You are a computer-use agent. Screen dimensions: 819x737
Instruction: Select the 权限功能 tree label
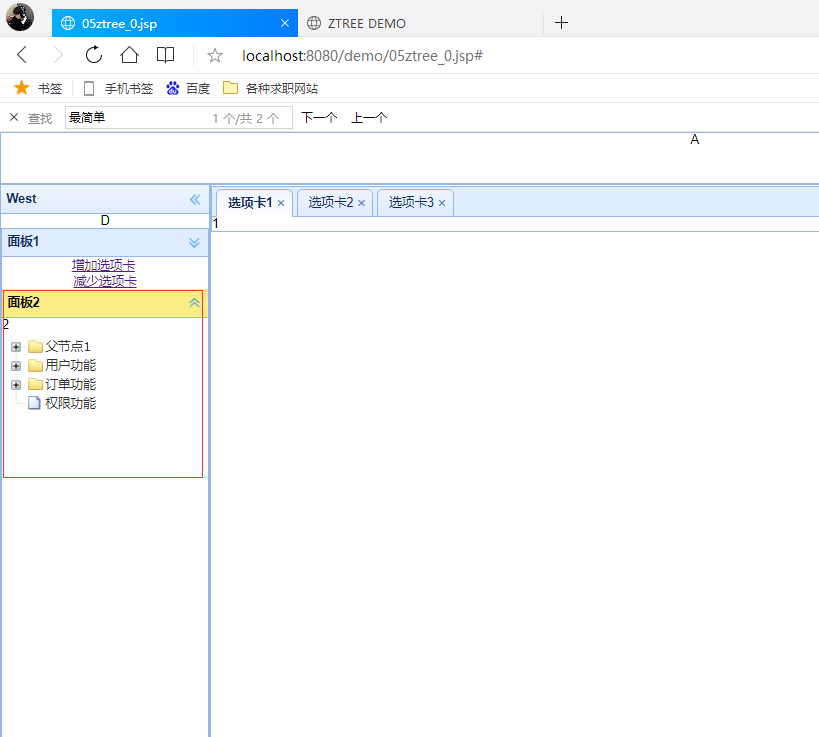71,403
